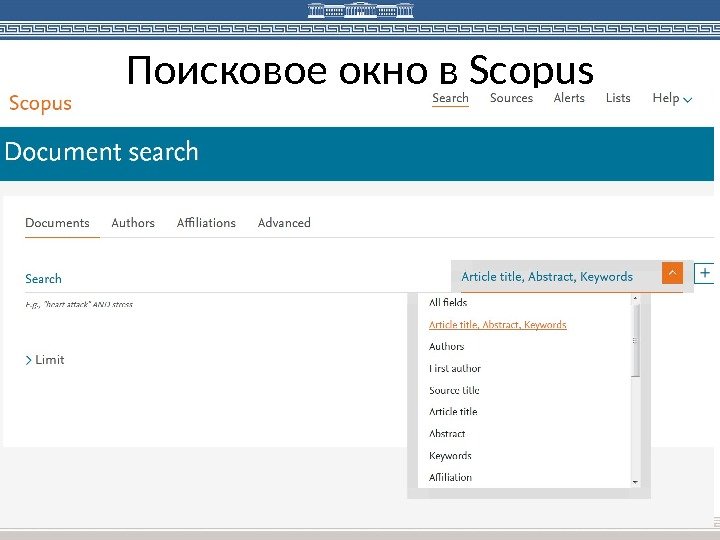Click the dropdown list scrollbar thumb
The width and height of the screenshot is (720, 540).
point(636,340)
